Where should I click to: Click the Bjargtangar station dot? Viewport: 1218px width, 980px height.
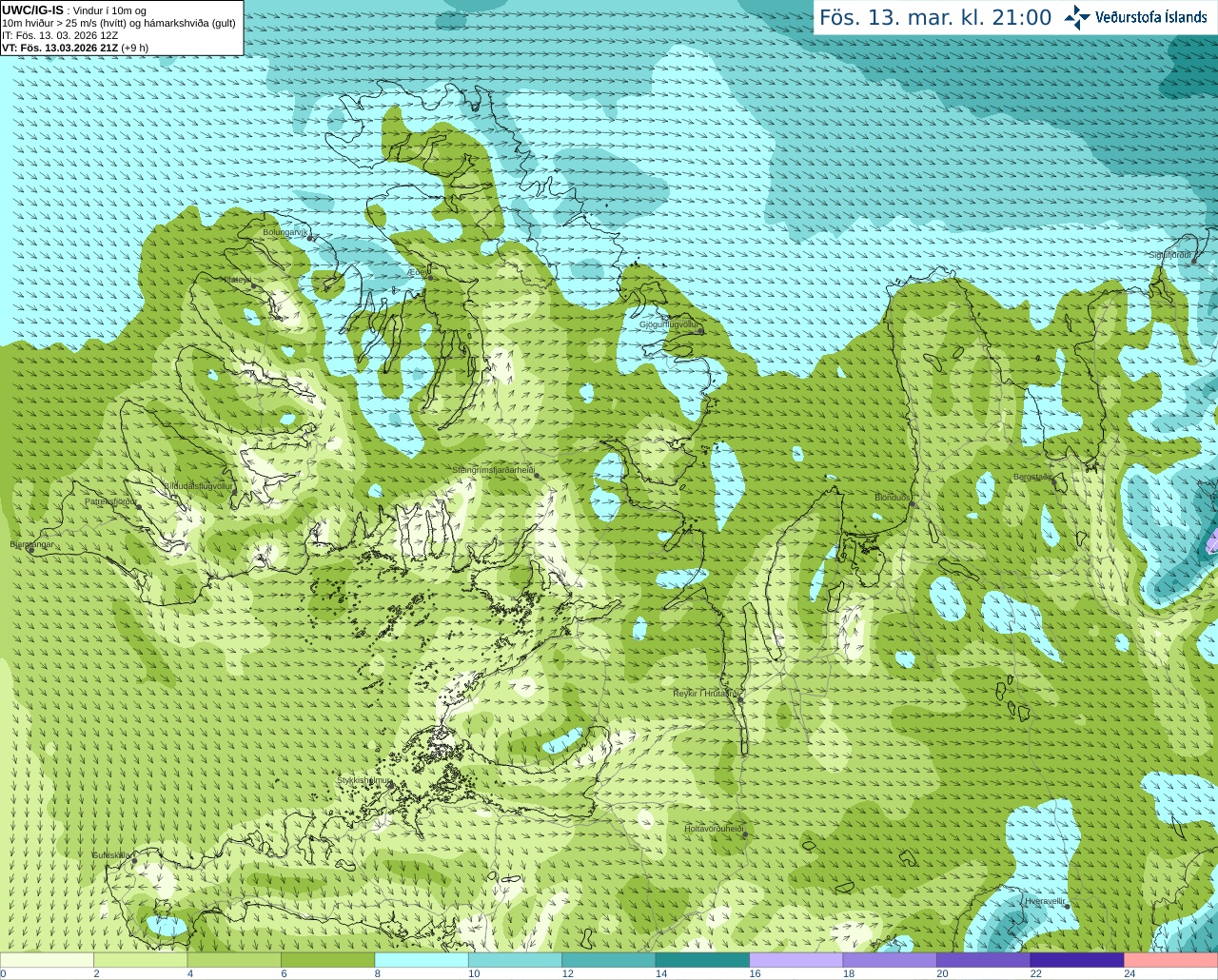(30, 550)
